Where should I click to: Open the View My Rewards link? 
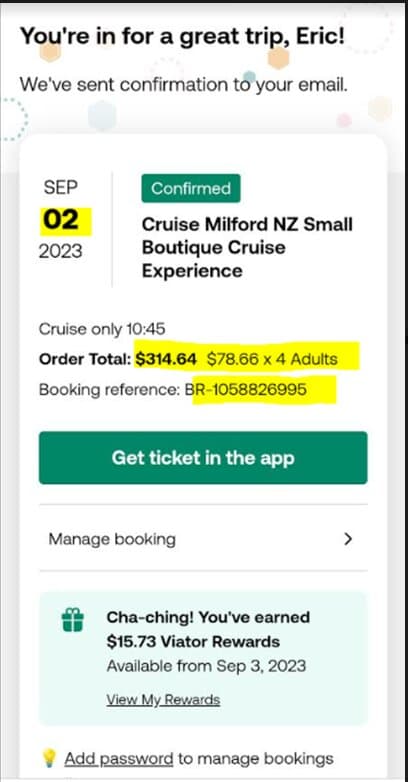pos(163,700)
